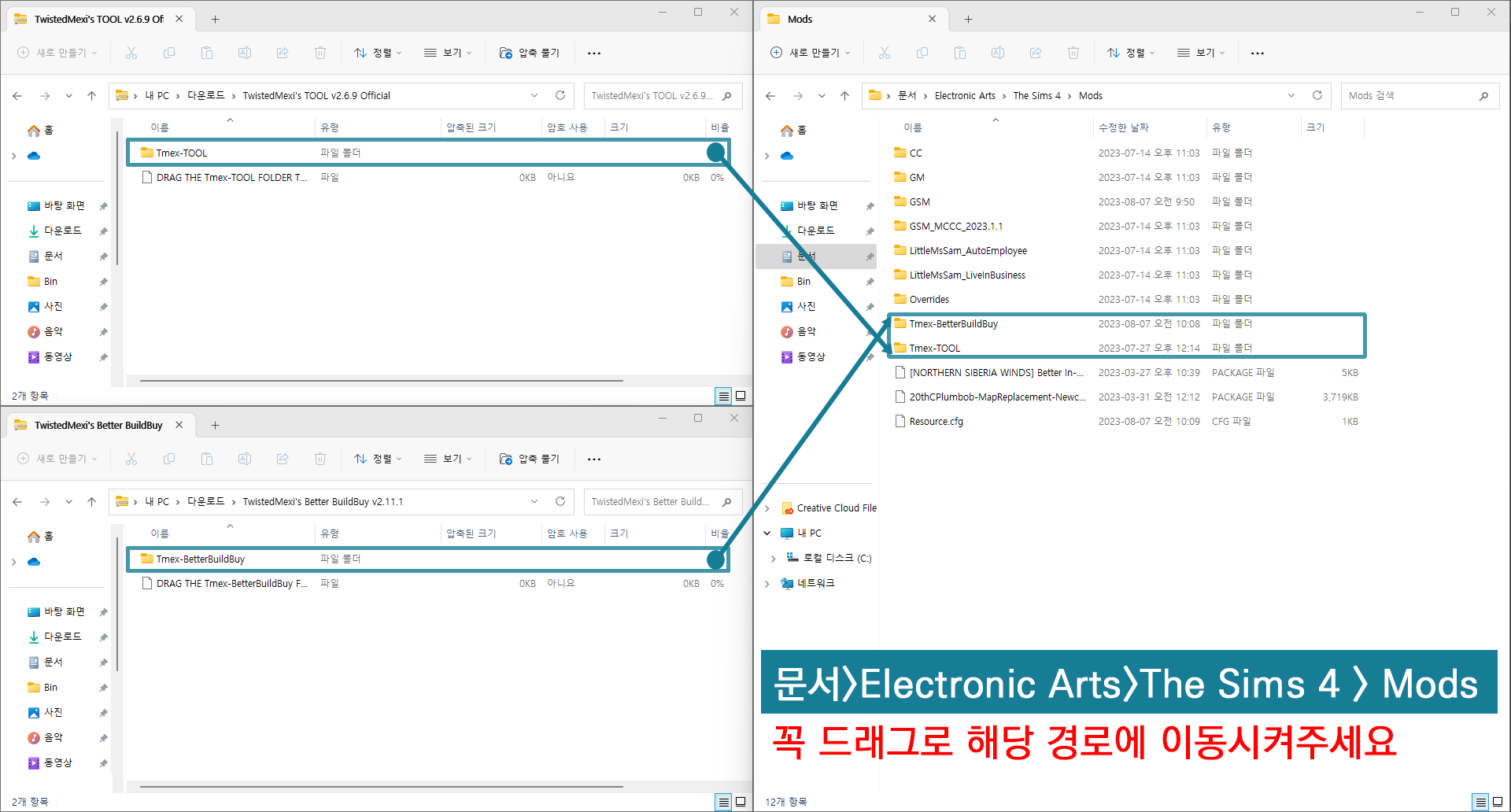Click Delete icon in TOOL v2.6.9 window
The width and height of the screenshot is (1511, 812).
[320, 53]
